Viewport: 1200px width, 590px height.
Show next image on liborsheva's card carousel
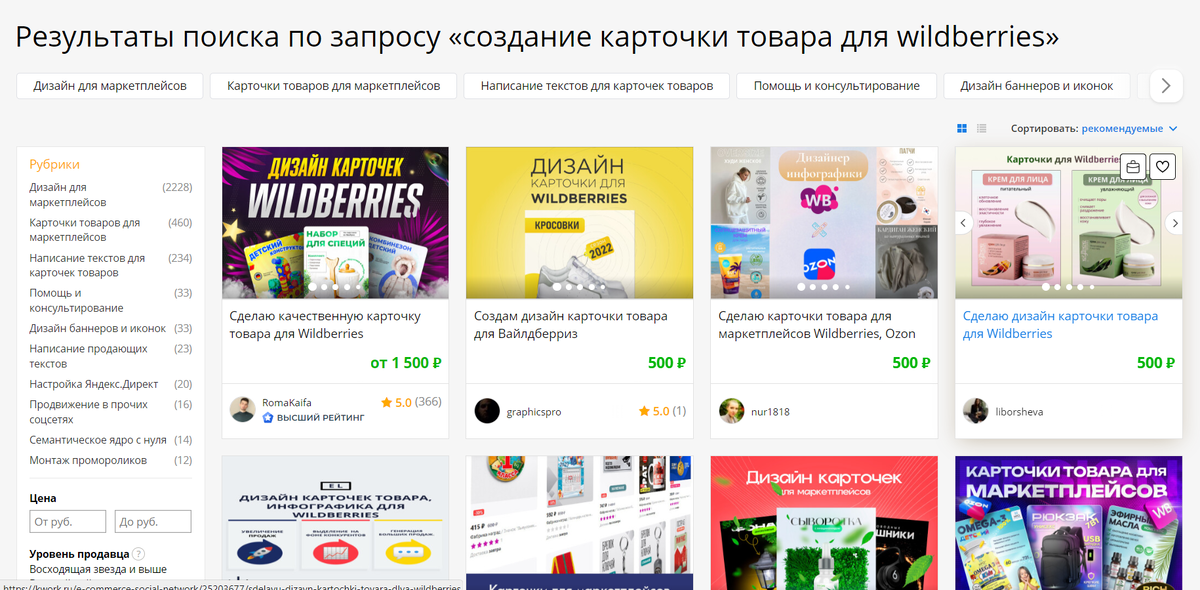(x=1174, y=223)
